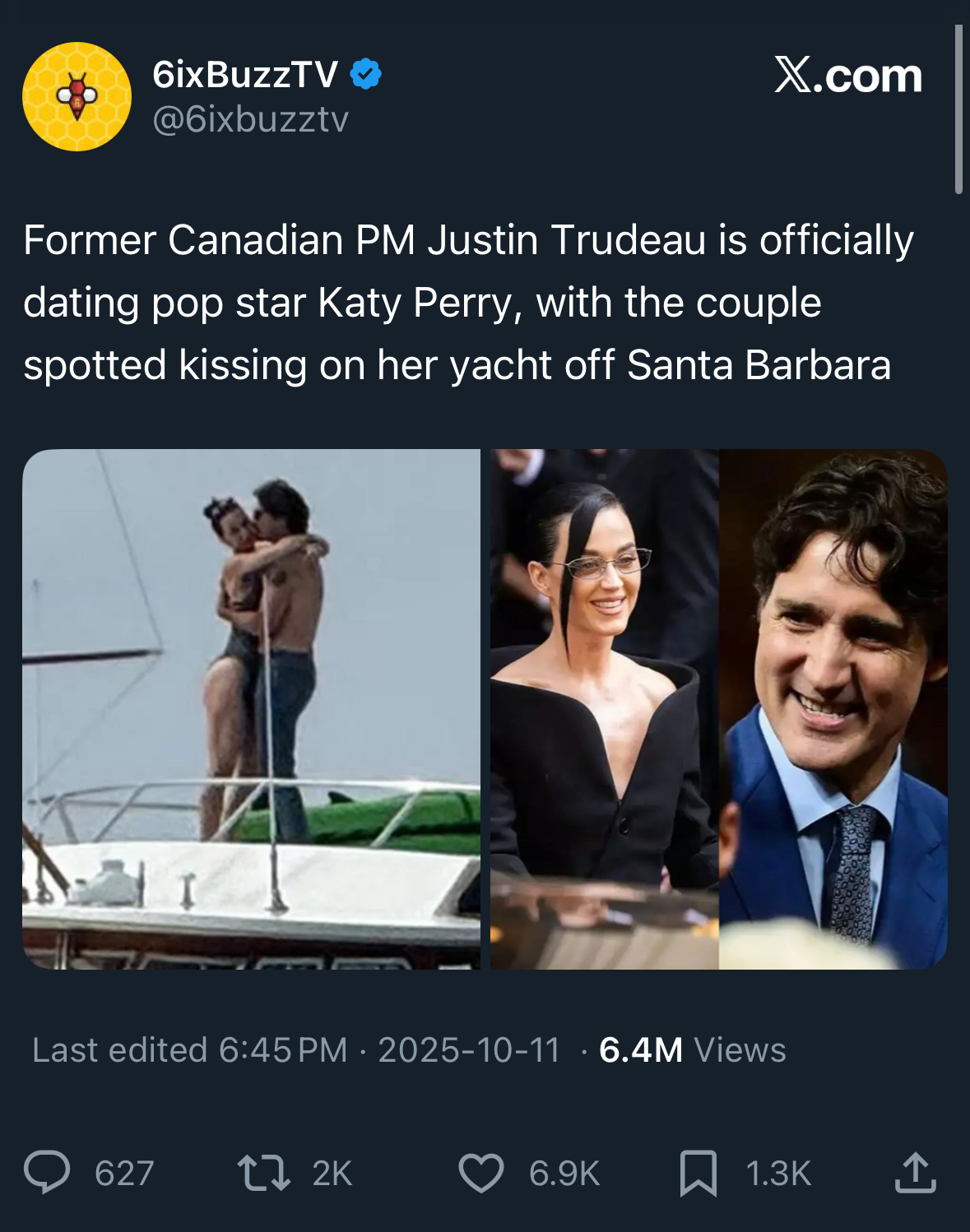Click the 2025-10-11 post date

pyautogui.click(x=469, y=1050)
